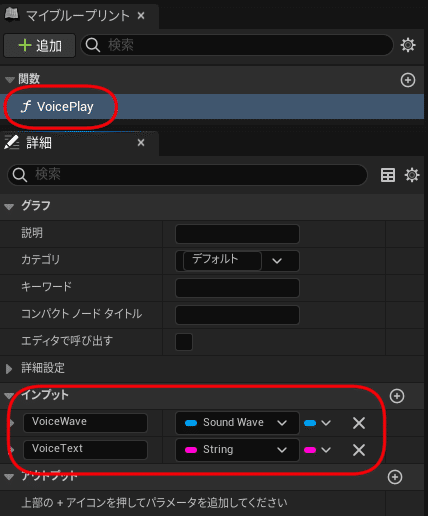Open details panel settings gear

[x=412, y=175]
